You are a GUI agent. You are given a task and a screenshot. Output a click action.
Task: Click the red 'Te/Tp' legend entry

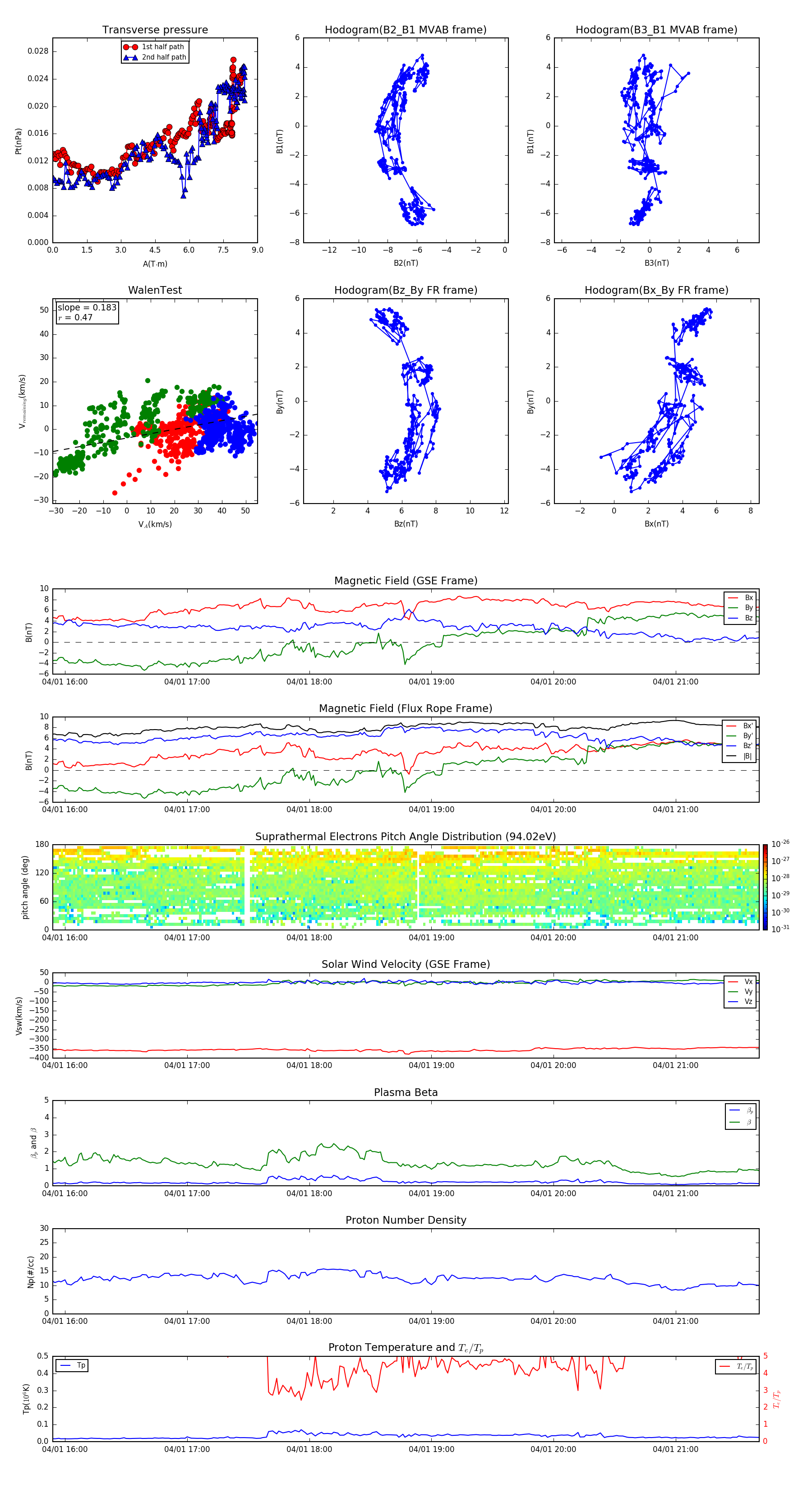(x=736, y=1366)
